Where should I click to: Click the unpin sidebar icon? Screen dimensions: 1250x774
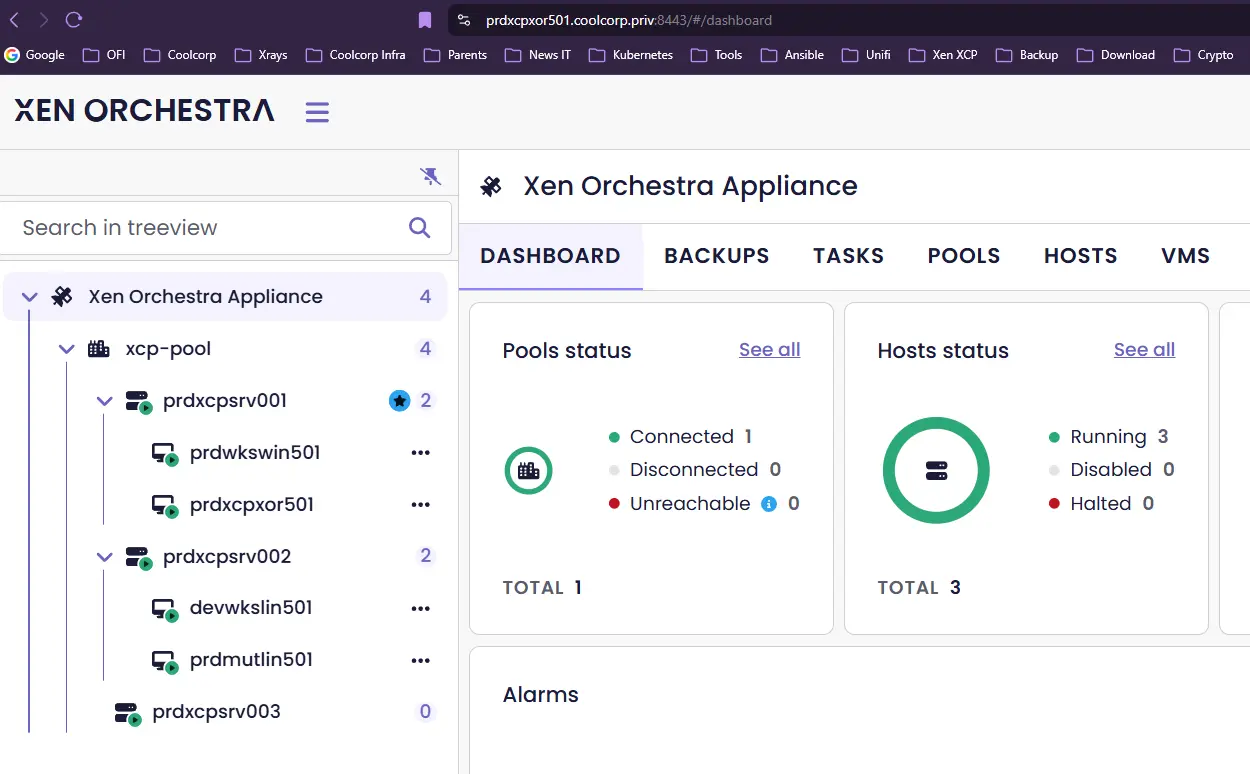[x=430, y=177]
